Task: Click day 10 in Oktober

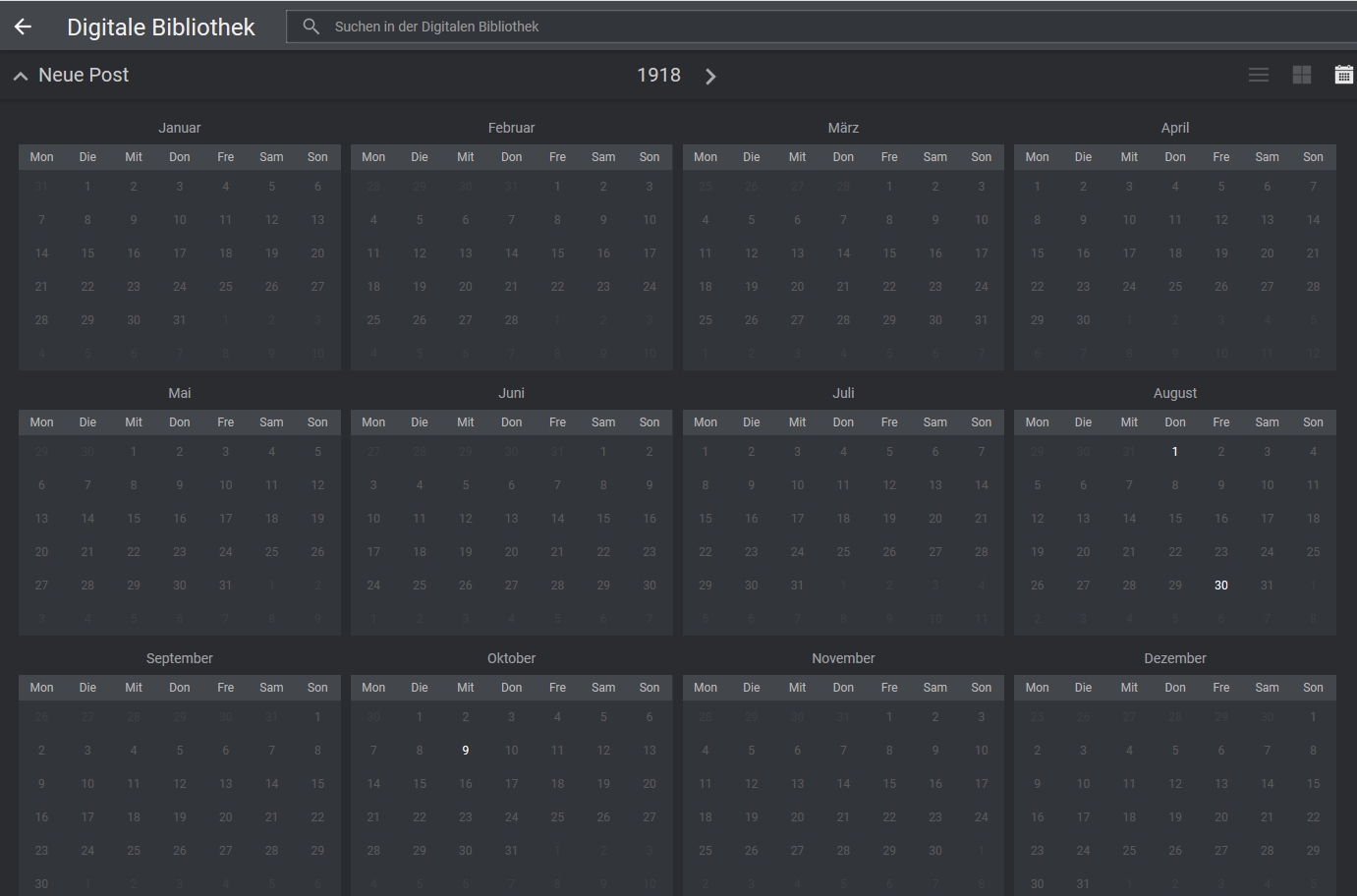Action: pos(512,751)
